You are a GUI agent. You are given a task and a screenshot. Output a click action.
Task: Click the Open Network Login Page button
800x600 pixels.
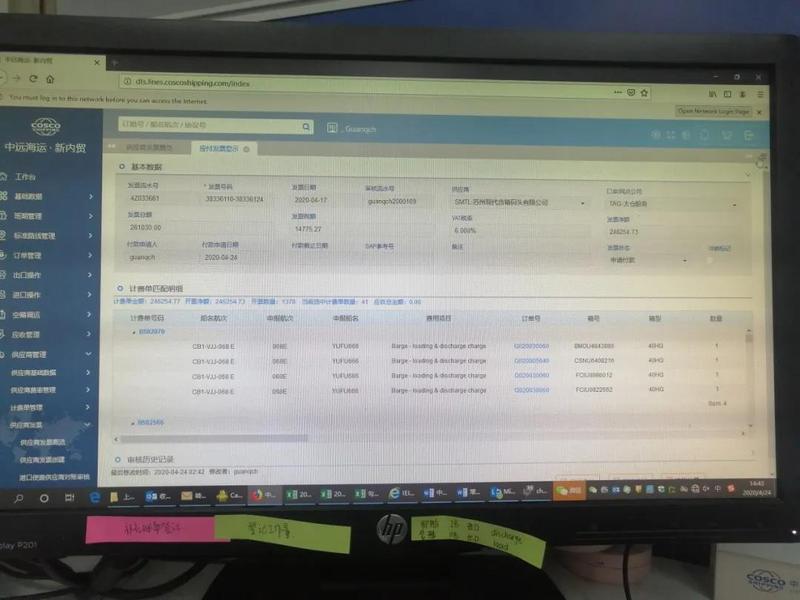coord(714,111)
